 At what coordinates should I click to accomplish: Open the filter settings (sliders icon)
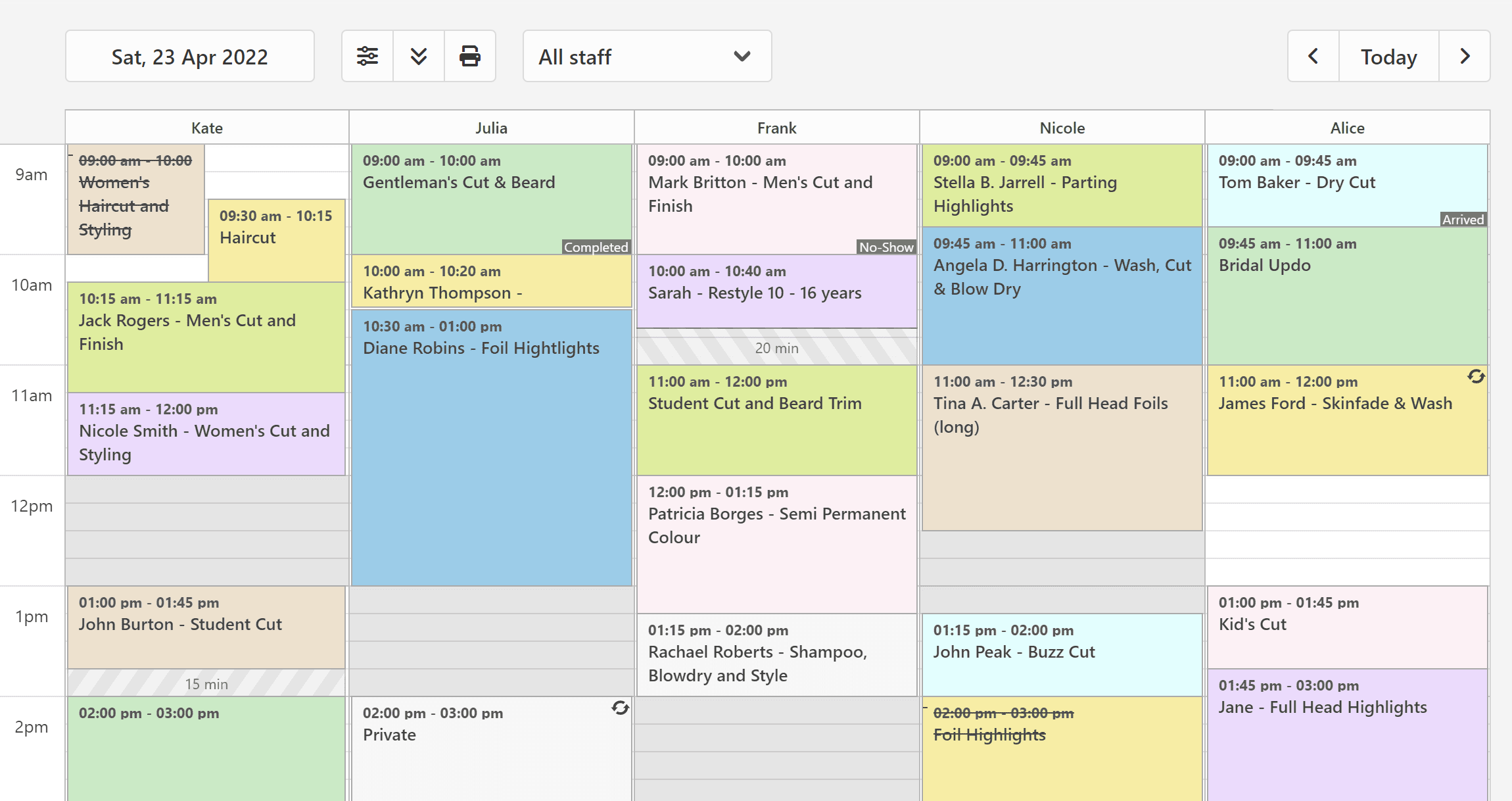tap(366, 56)
